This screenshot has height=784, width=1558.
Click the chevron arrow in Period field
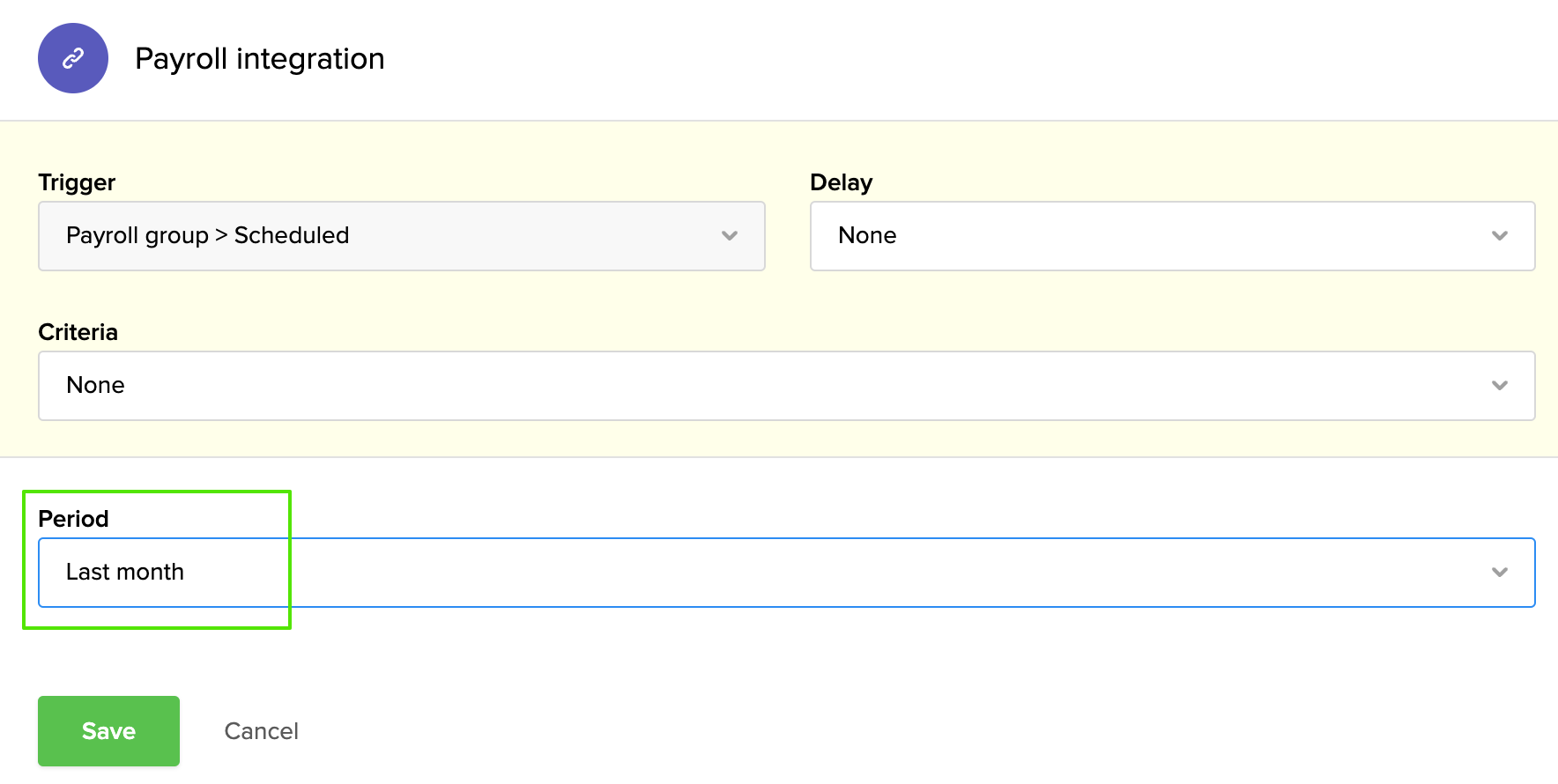pyautogui.click(x=1499, y=573)
